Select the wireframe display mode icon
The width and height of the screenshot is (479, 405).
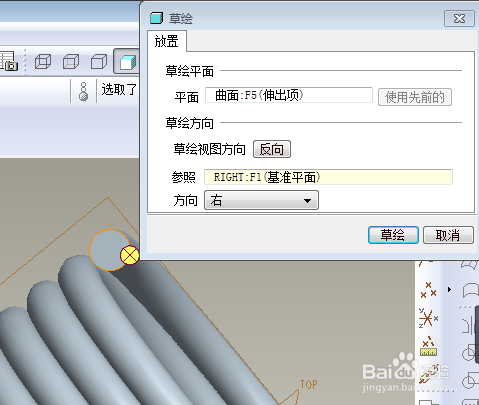point(43,62)
